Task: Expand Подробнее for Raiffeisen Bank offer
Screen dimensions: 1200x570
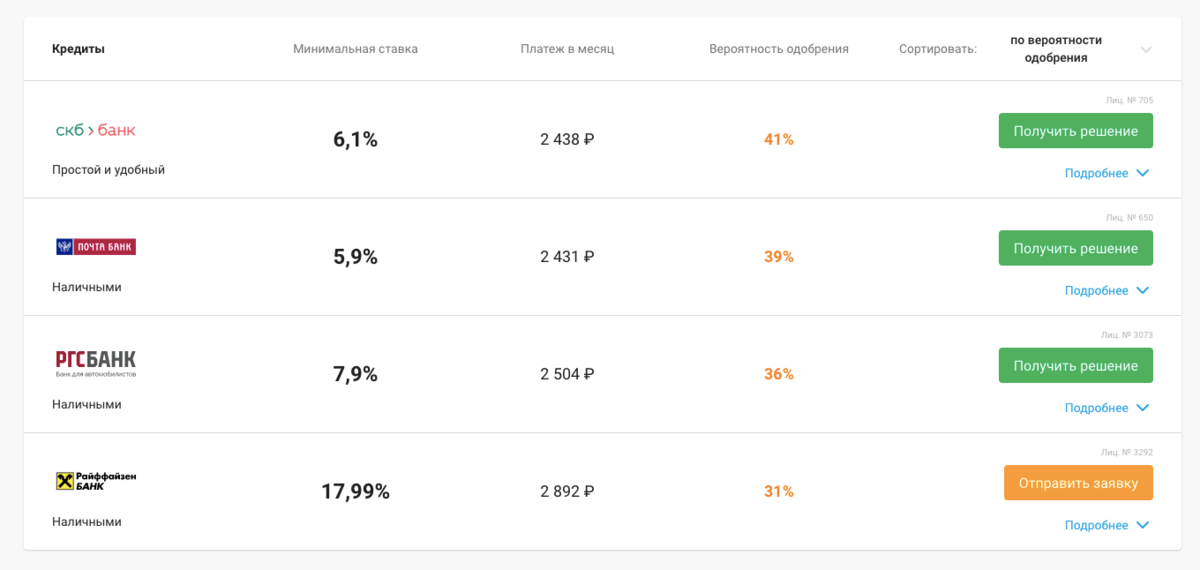Action: (x=1107, y=525)
